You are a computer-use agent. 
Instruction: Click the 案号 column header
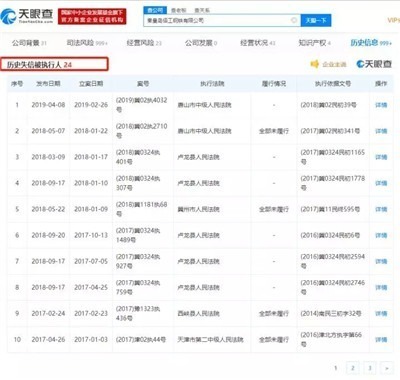point(143,84)
